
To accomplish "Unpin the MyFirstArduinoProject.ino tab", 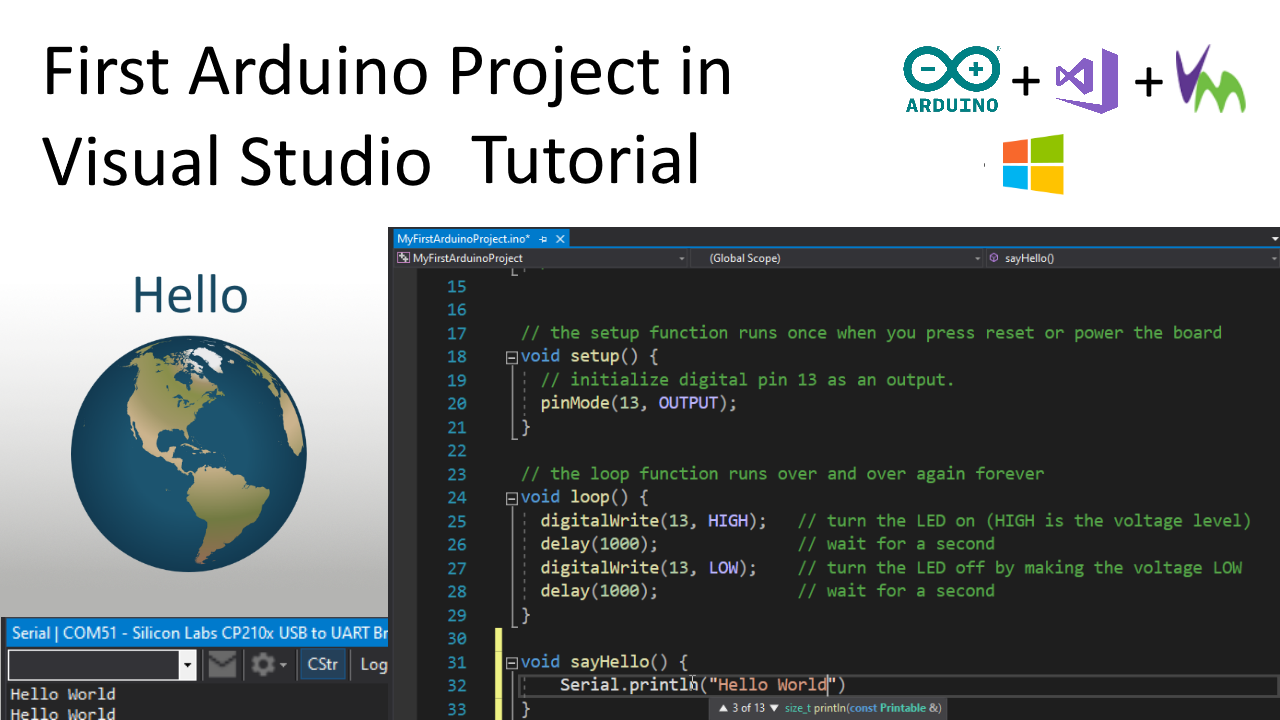I will [x=543, y=238].
